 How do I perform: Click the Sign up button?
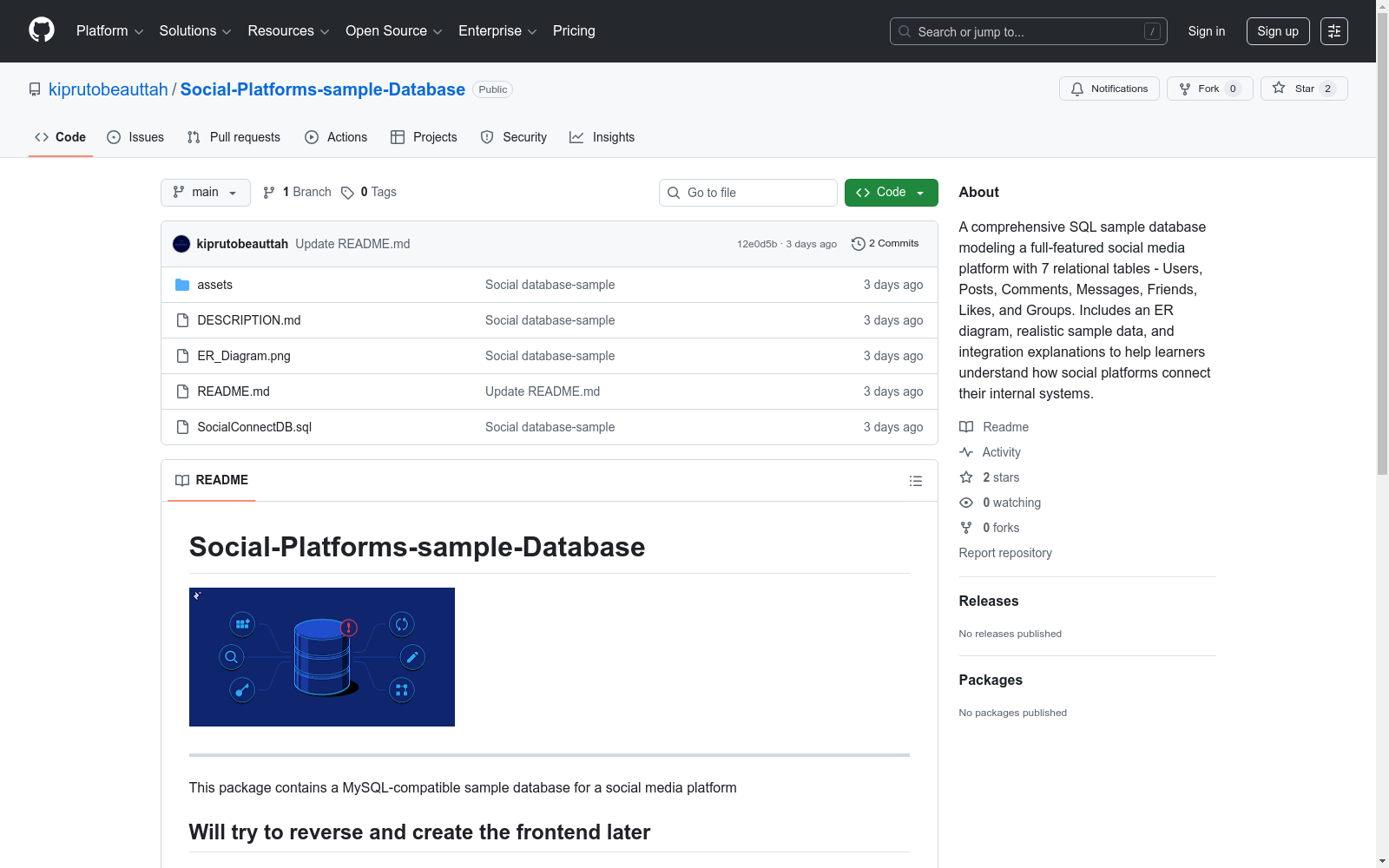tap(1278, 31)
